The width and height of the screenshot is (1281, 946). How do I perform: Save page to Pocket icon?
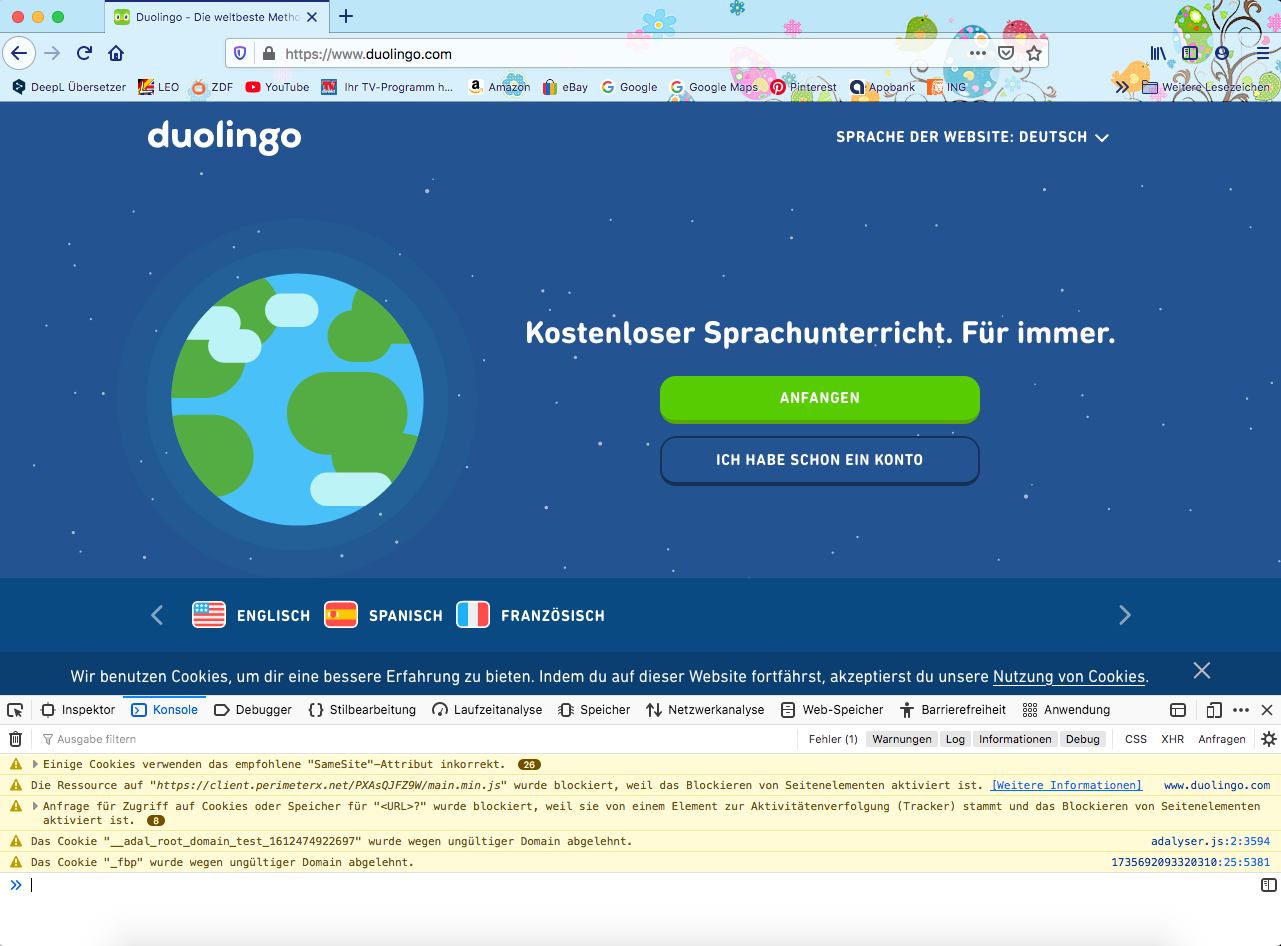pos(1006,53)
